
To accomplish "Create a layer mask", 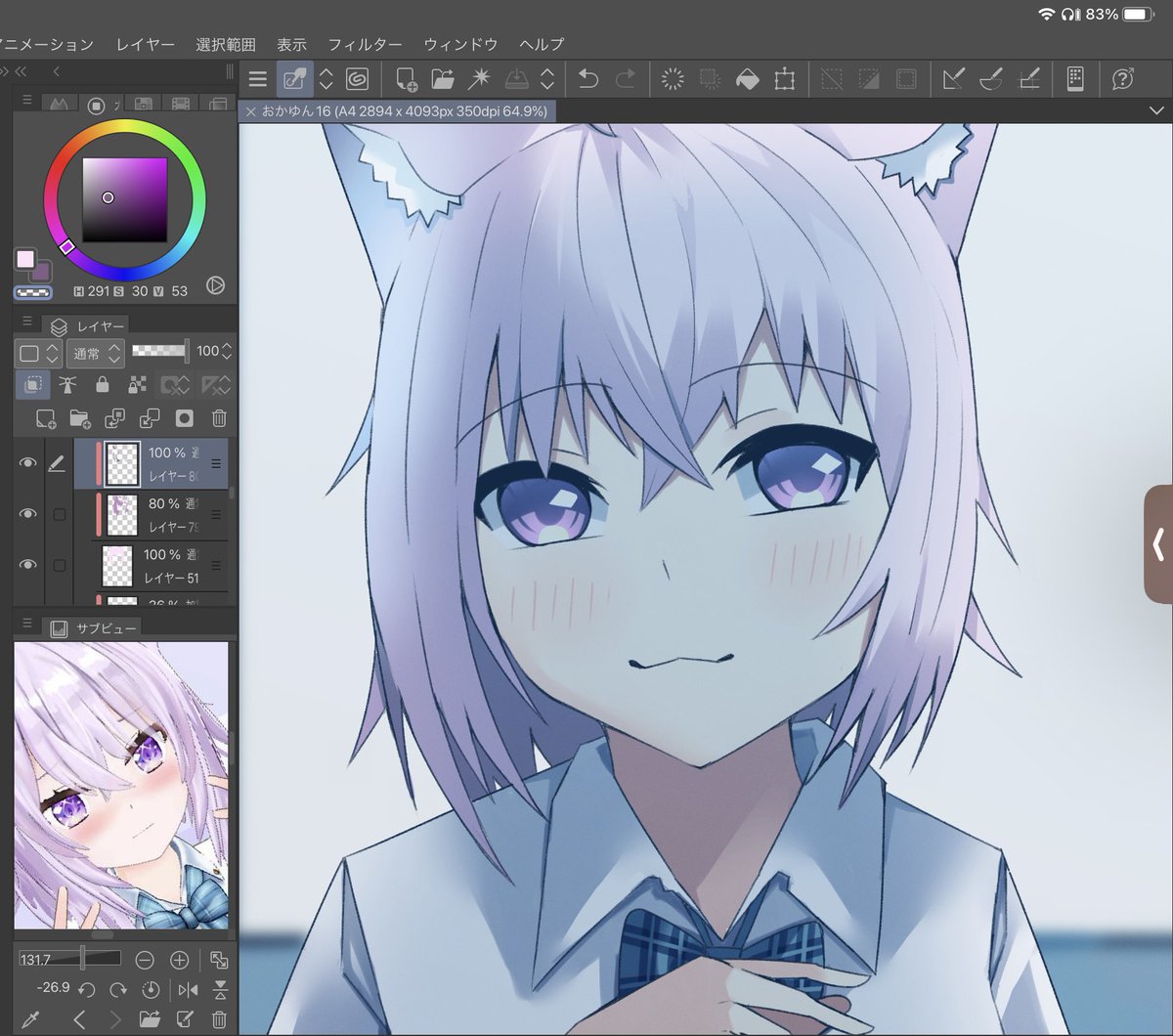I will 184,419.
